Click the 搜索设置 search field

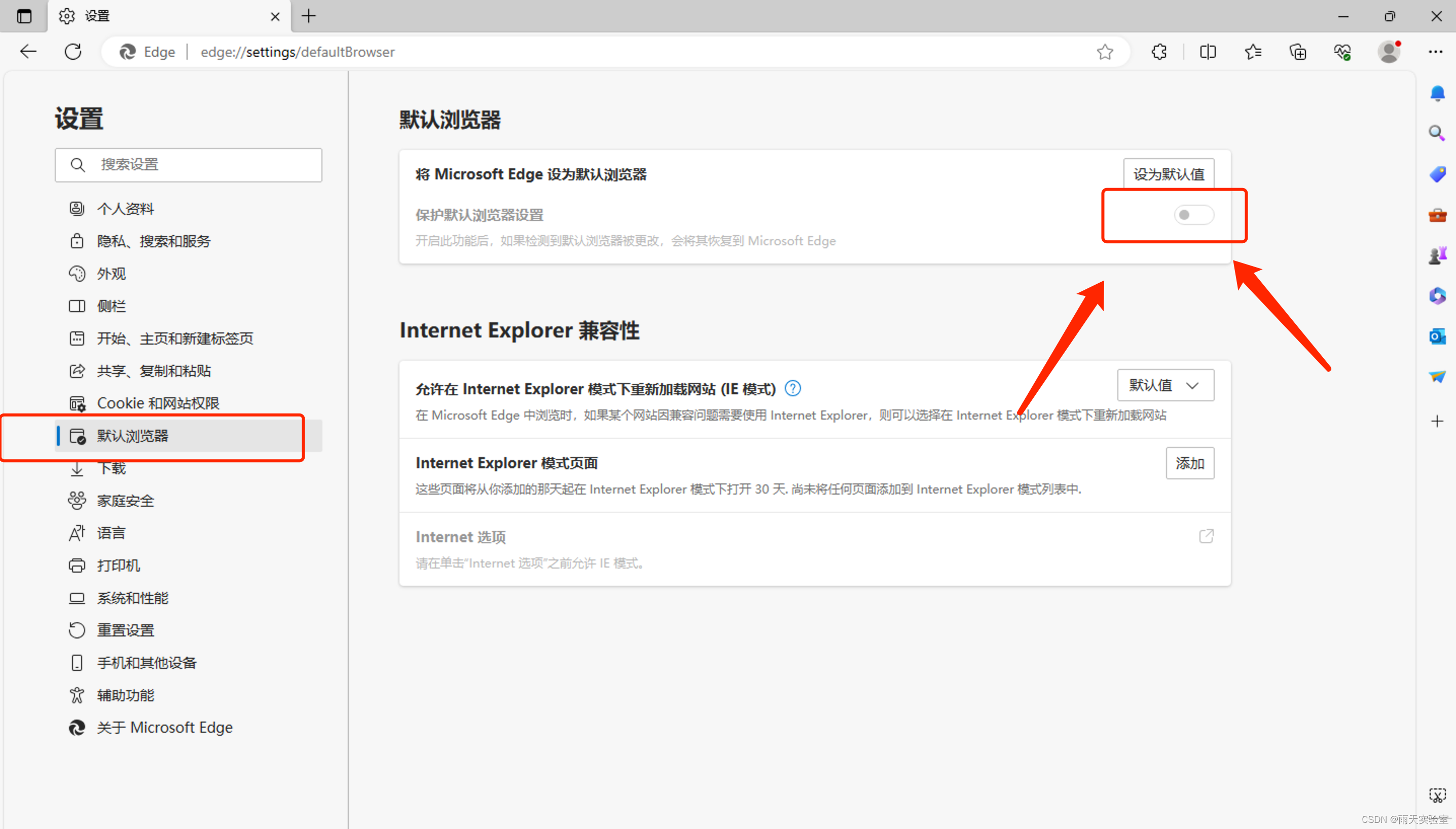click(189, 165)
